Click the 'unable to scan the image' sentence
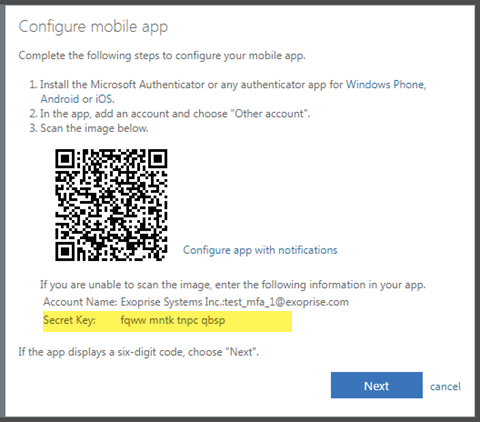 pyautogui.click(x=233, y=285)
